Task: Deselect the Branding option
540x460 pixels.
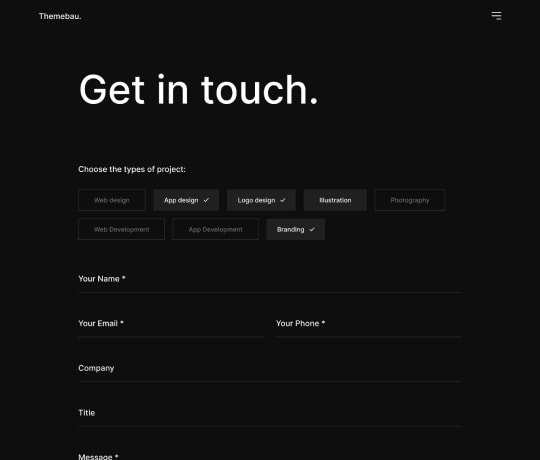Action: [x=295, y=229]
